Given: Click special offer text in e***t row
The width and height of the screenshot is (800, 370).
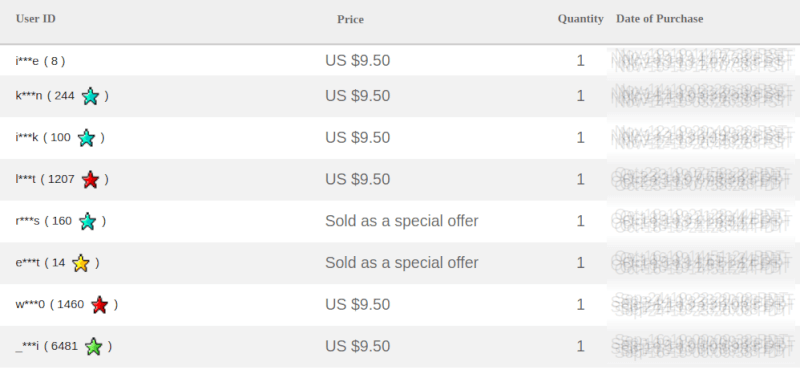Looking at the screenshot, I should point(402,263).
